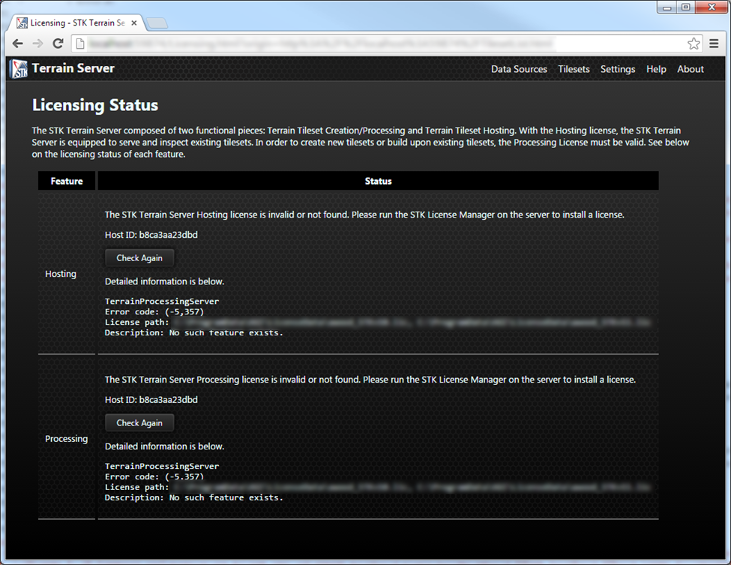Close the Chrome window
The image size is (731, 565).
[711, 7]
